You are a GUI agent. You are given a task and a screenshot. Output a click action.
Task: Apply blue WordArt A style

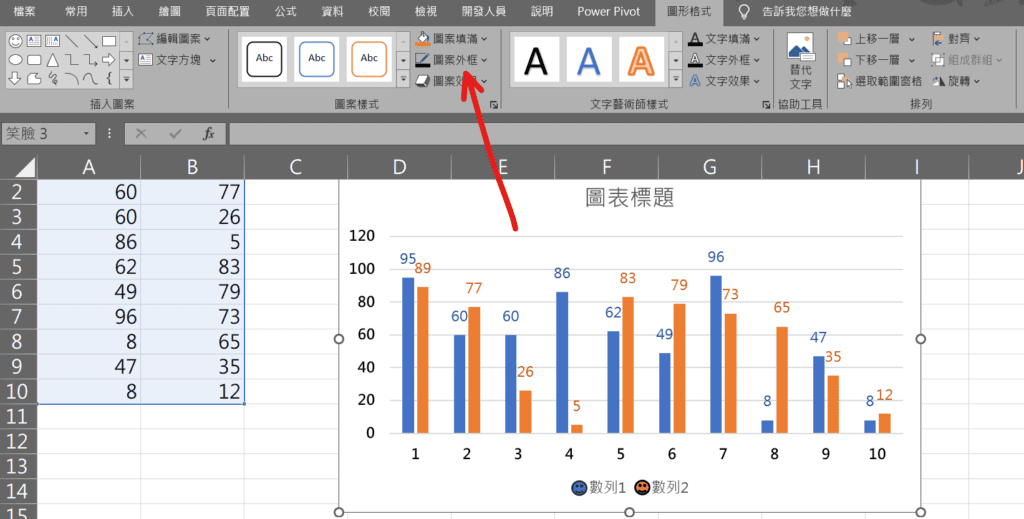click(x=588, y=60)
